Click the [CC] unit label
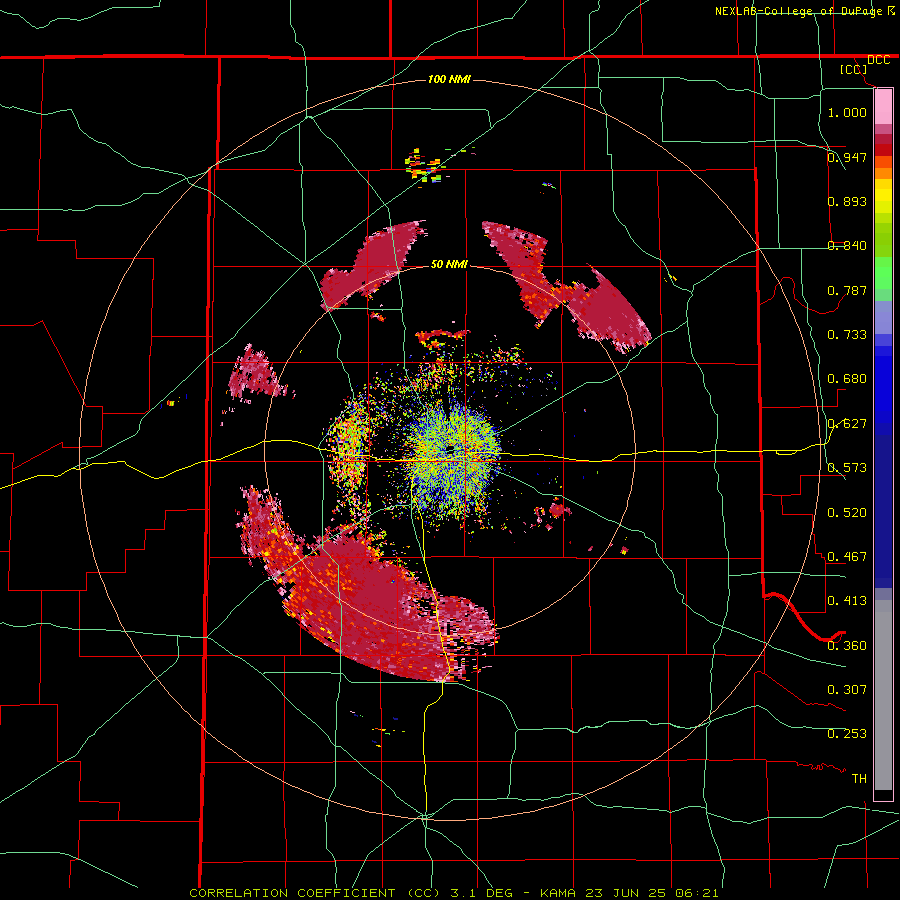Image resolution: width=900 pixels, height=900 pixels. pyautogui.click(x=853, y=69)
